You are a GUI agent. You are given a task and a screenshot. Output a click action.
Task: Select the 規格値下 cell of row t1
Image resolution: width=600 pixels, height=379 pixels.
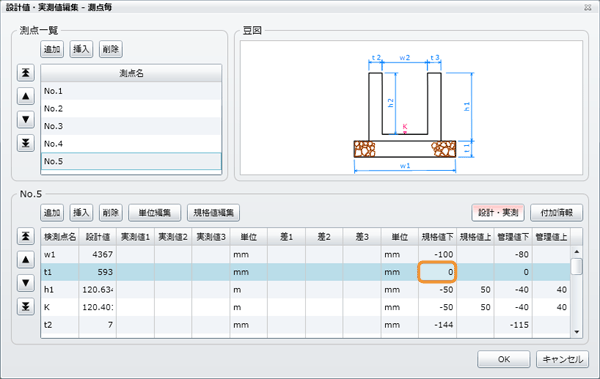(437, 272)
